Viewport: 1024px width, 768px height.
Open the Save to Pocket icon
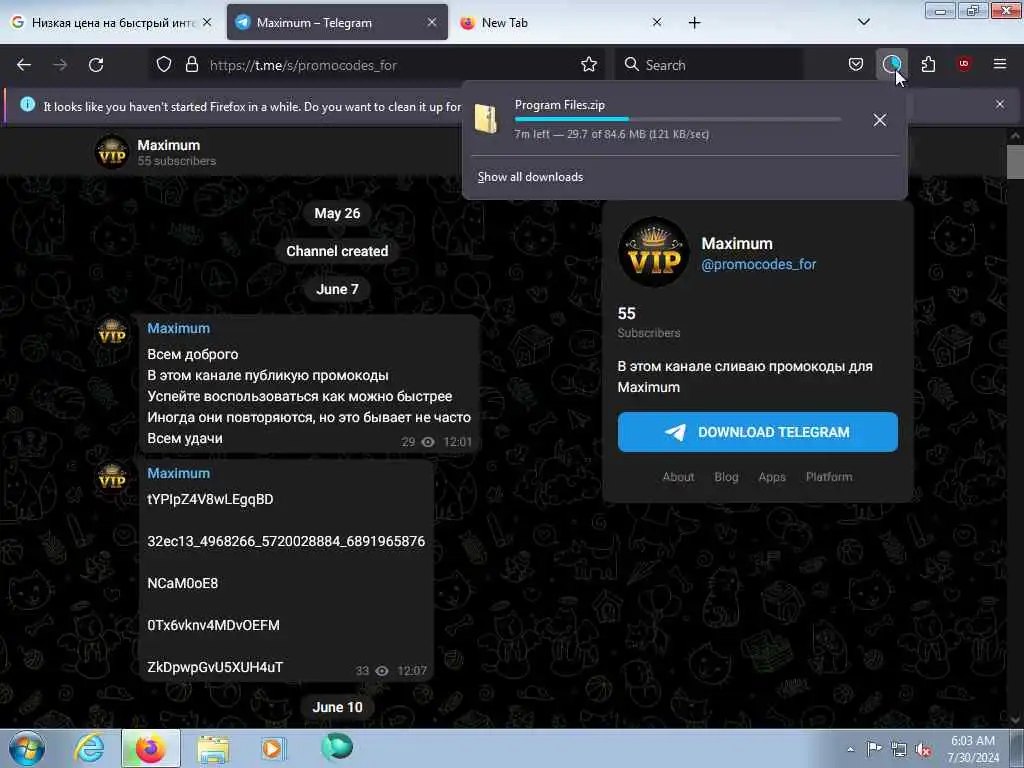coord(856,64)
